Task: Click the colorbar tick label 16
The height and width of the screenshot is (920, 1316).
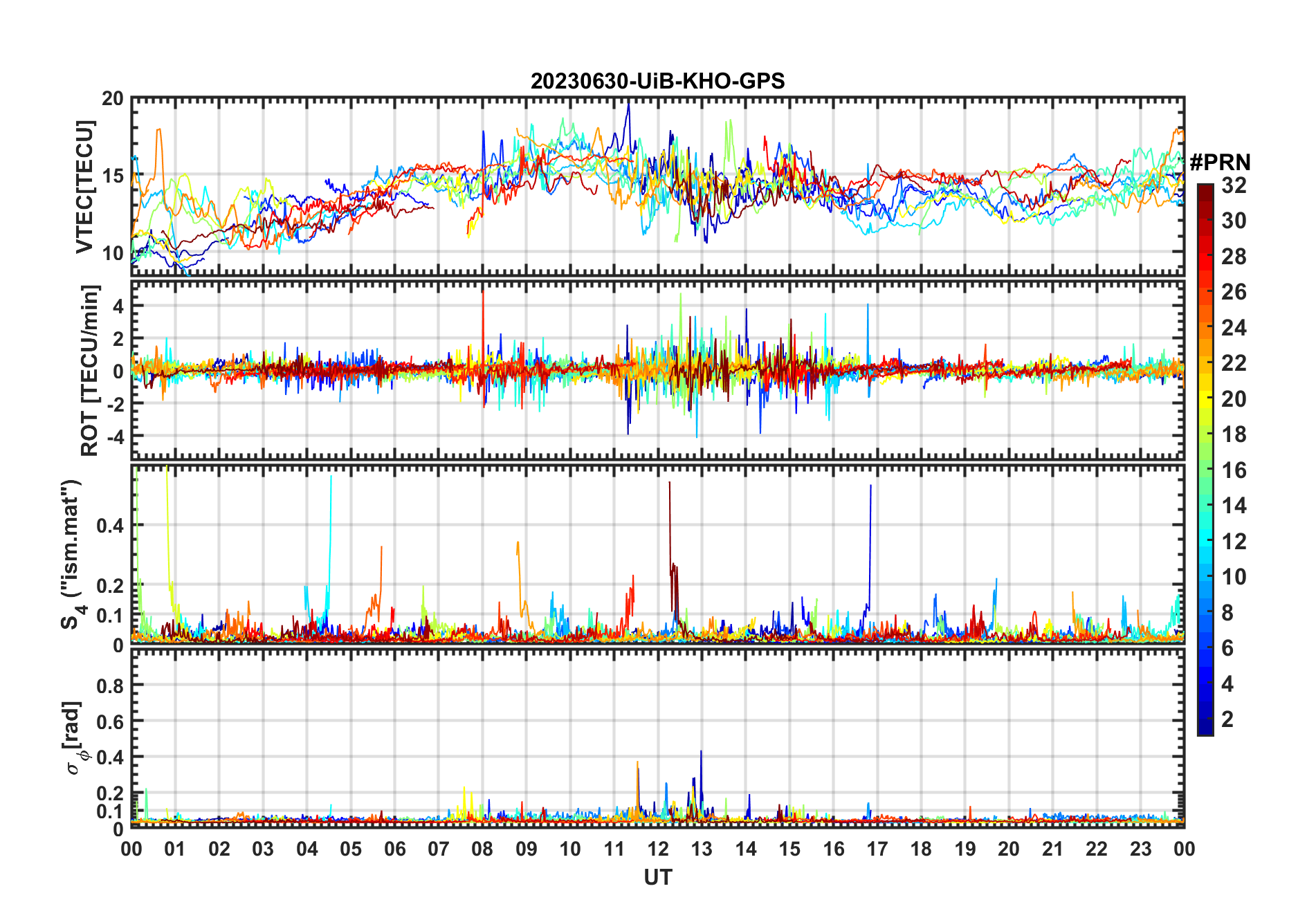Action: pos(1234,470)
